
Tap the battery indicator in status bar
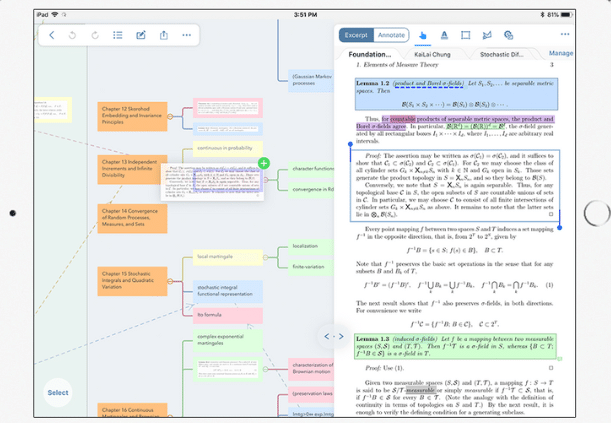[566, 15]
